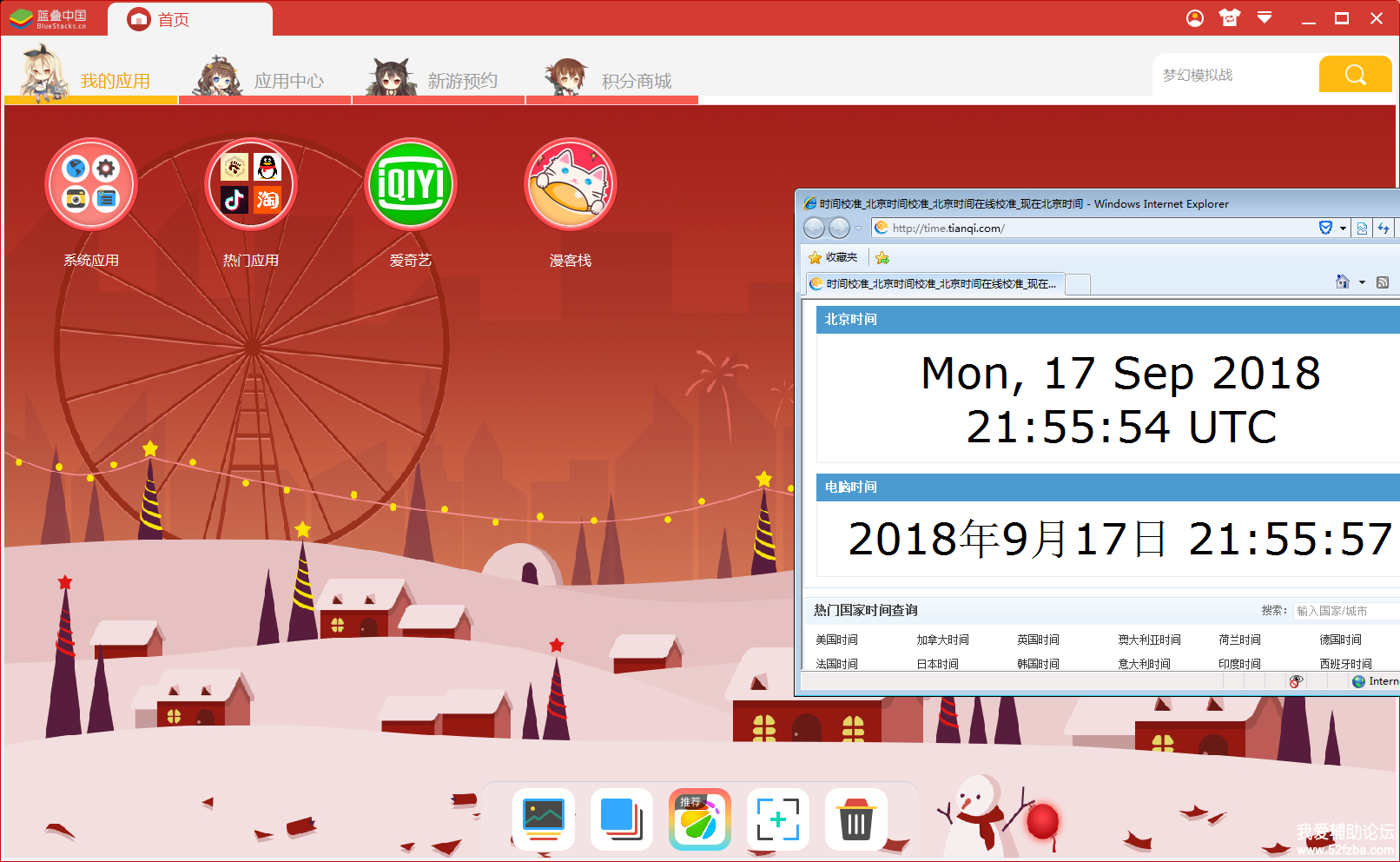Click the IE home page icon

tap(1343, 282)
